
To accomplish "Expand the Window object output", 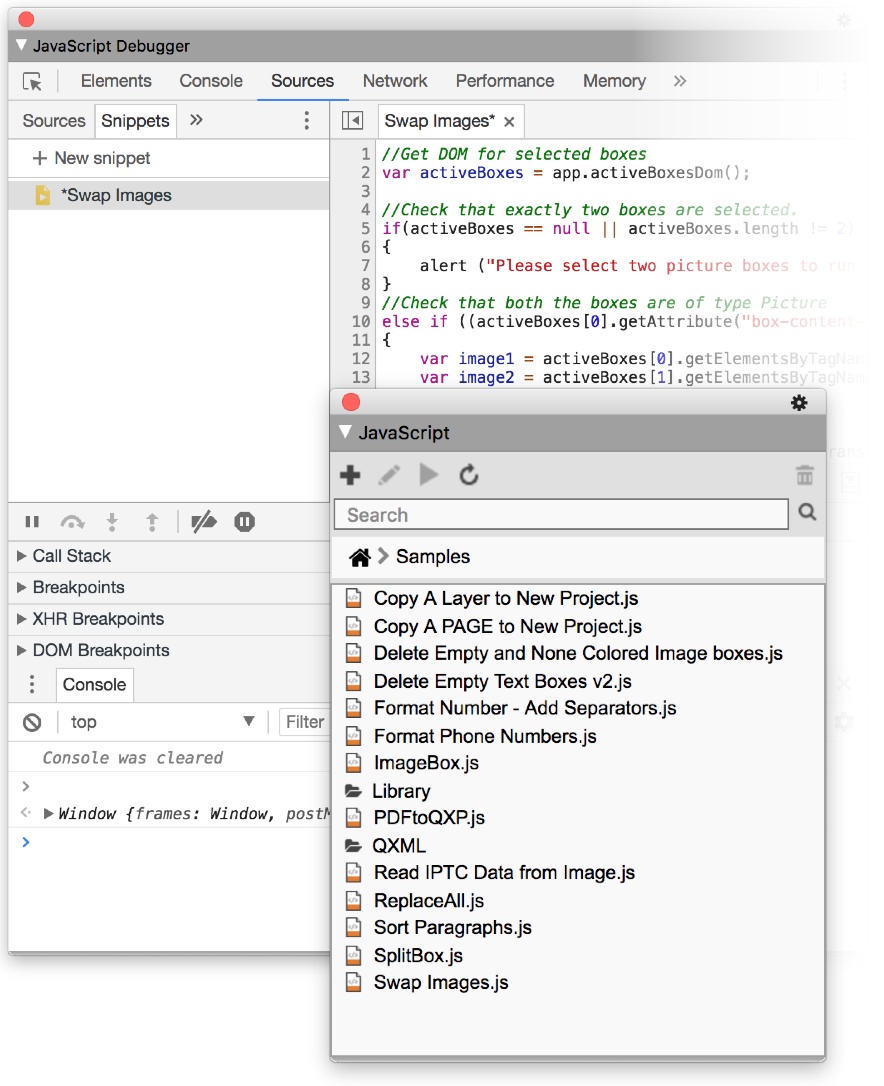I will click(x=48, y=814).
